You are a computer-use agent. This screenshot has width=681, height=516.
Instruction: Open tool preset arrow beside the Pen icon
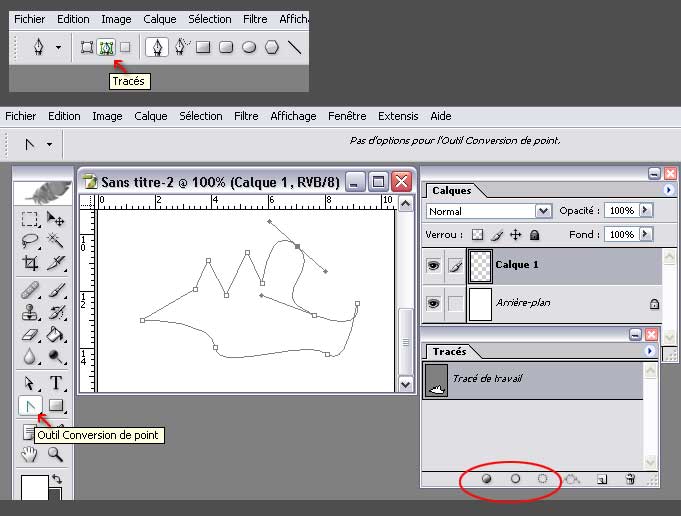(x=58, y=47)
